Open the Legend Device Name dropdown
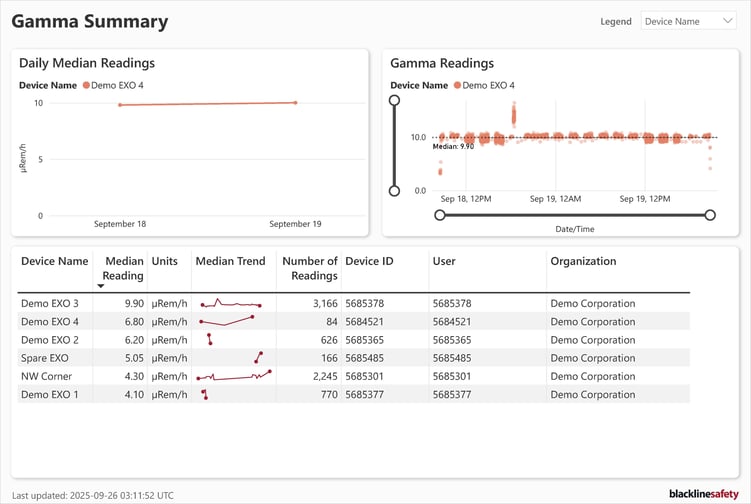 pyautogui.click(x=688, y=21)
